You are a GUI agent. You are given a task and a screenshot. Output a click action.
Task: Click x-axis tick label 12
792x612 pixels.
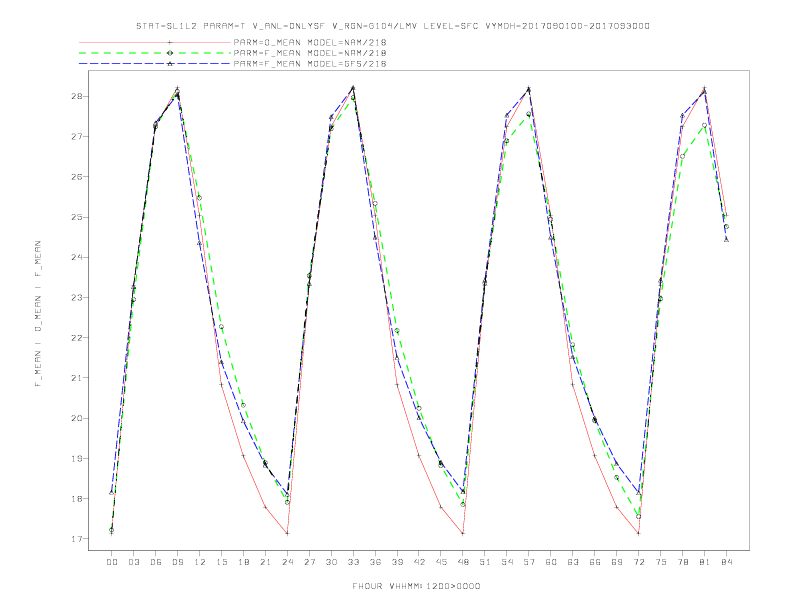coord(200,562)
